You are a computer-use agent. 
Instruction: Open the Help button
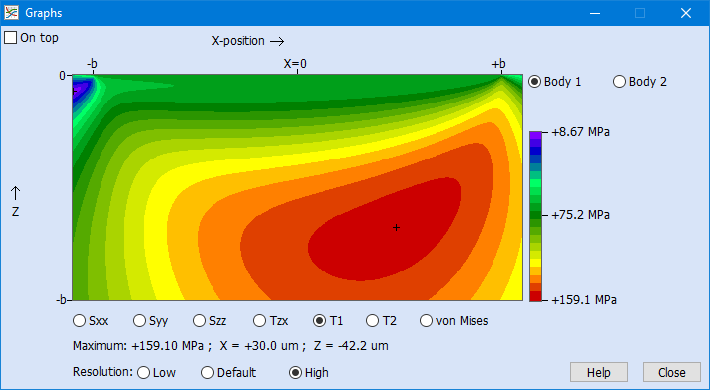point(599,372)
